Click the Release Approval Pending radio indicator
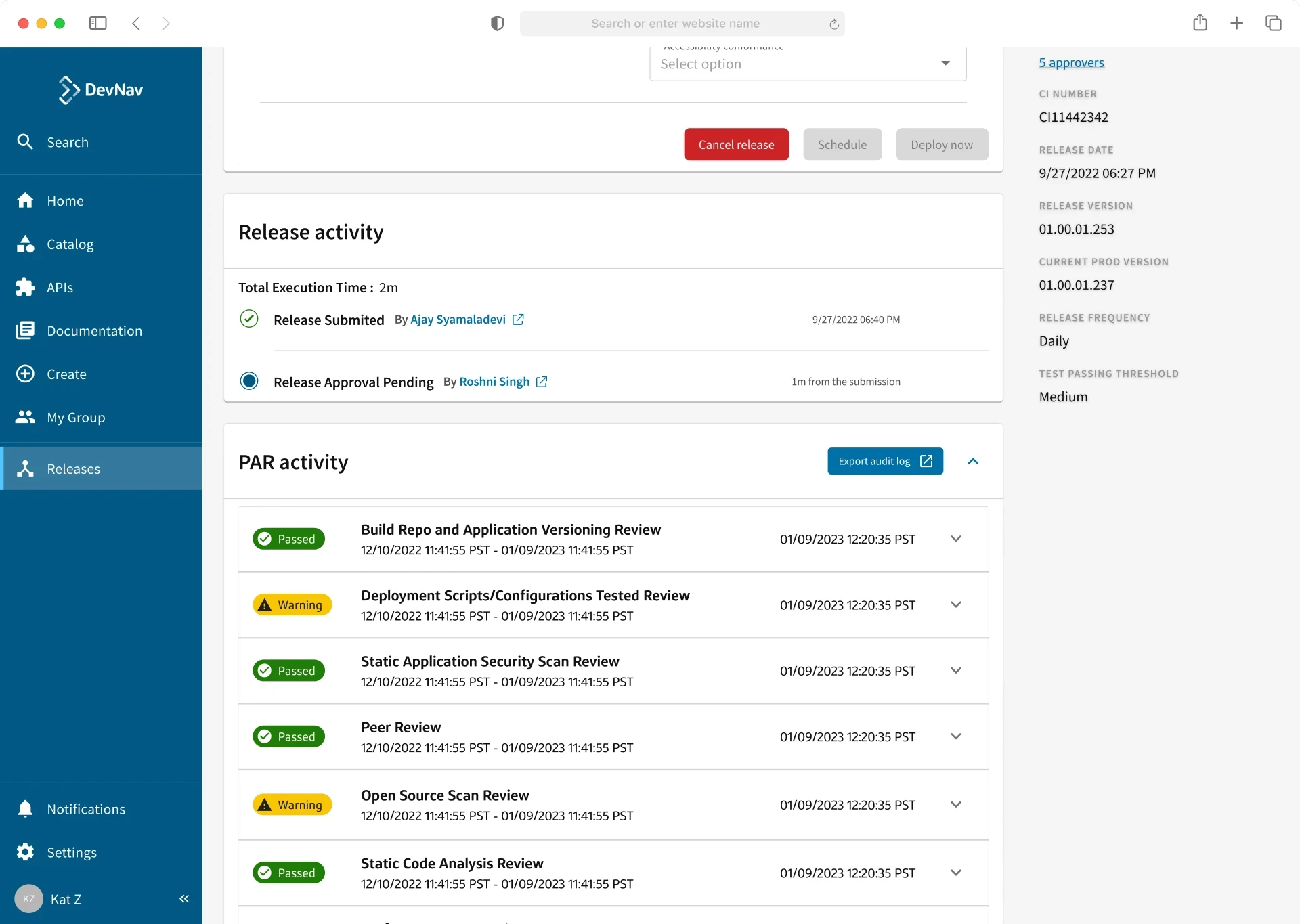1300x924 pixels. pyautogui.click(x=249, y=381)
